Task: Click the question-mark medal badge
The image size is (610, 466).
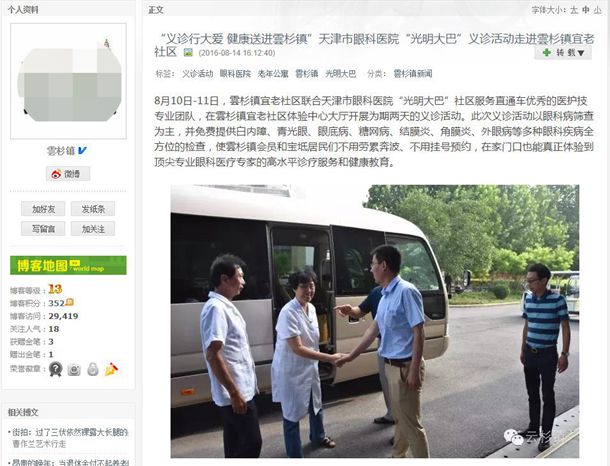Action: click(x=56, y=369)
